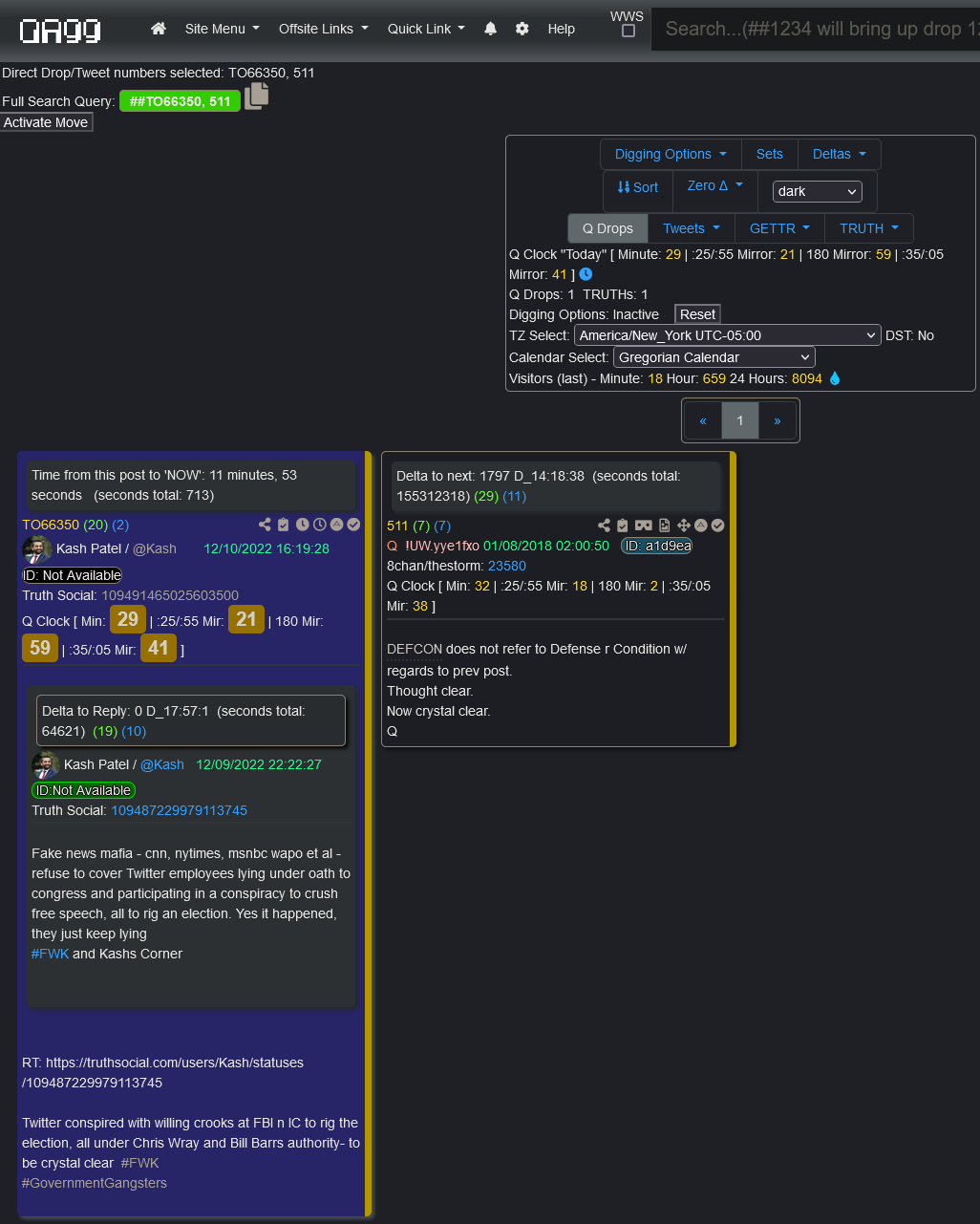Open the Tweets tab dropdown

click(692, 228)
